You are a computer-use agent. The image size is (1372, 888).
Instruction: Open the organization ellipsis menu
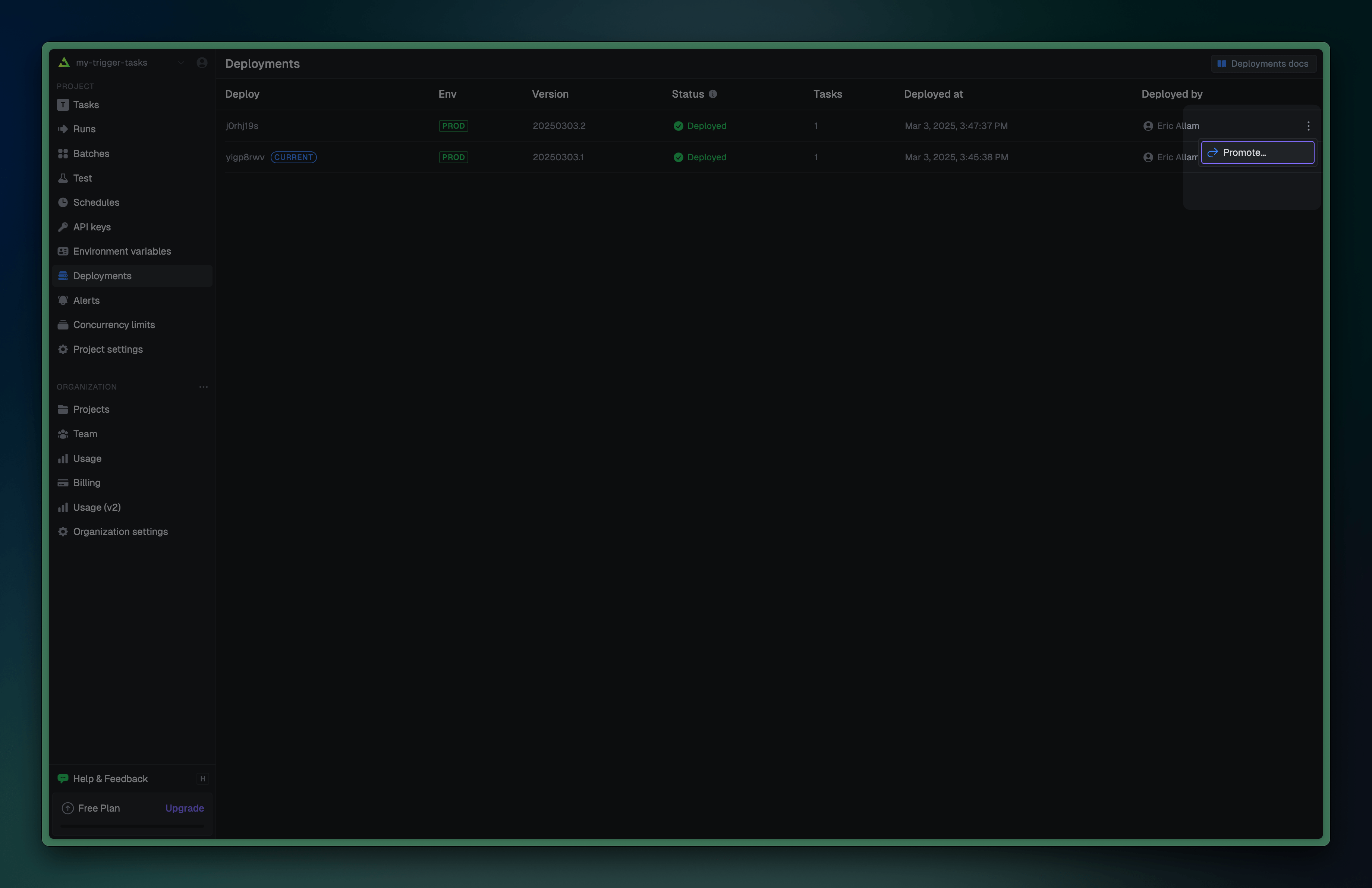pyautogui.click(x=203, y=387)
